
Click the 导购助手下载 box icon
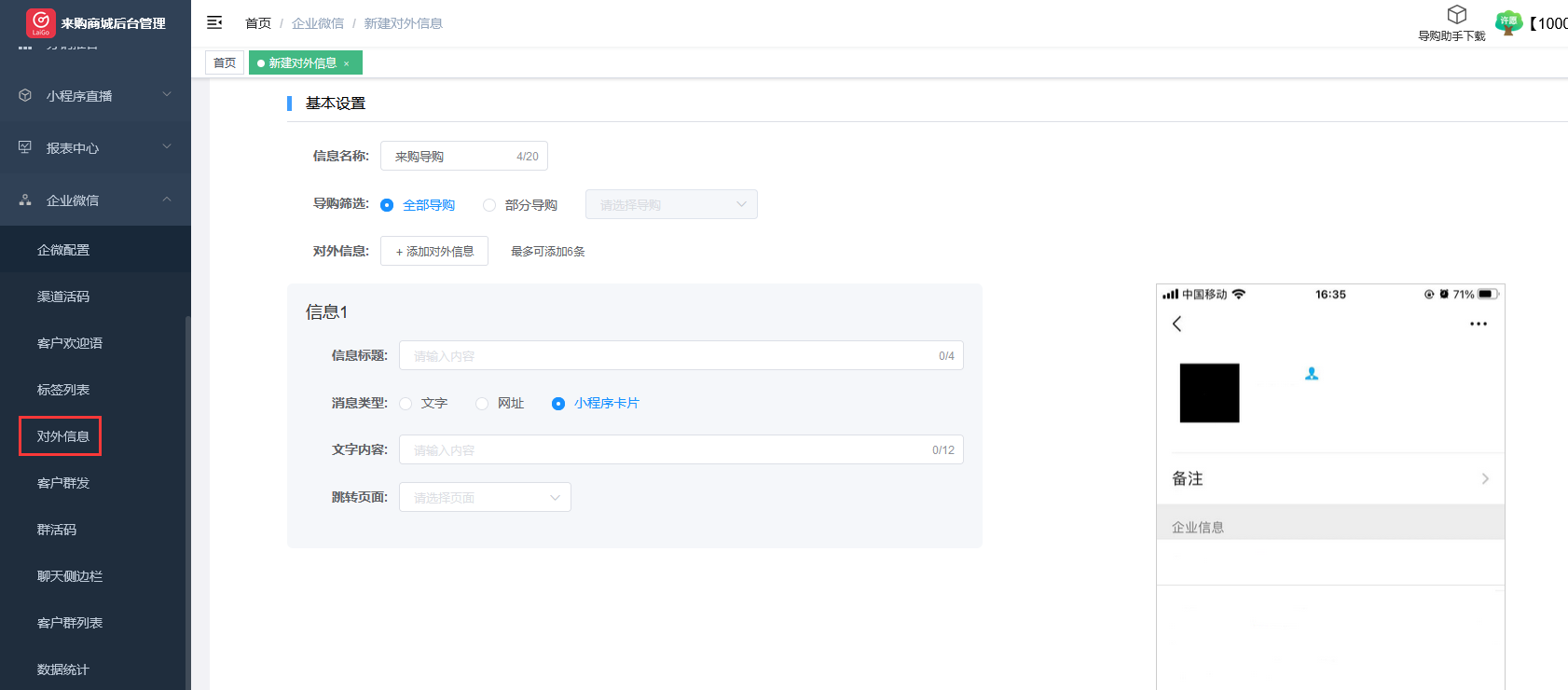click(x=1456, y=15)
